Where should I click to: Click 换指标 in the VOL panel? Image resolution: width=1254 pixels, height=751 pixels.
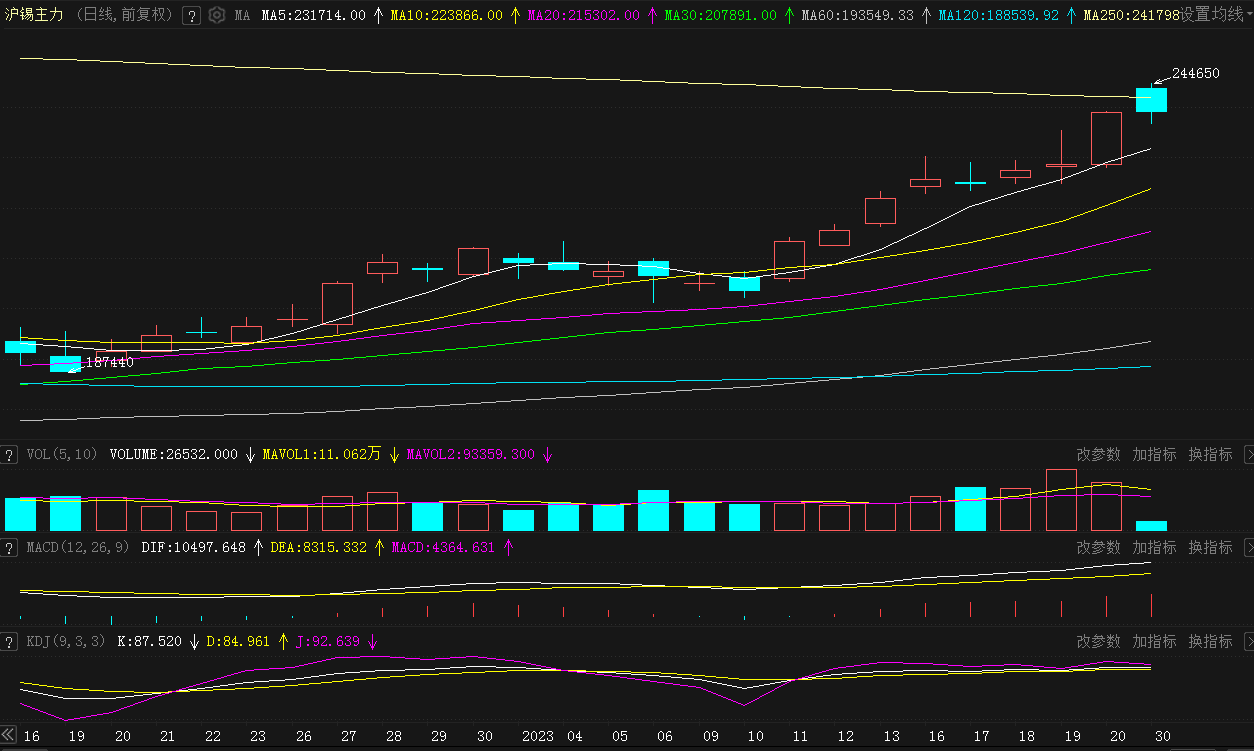click(x=1210, y=454)
